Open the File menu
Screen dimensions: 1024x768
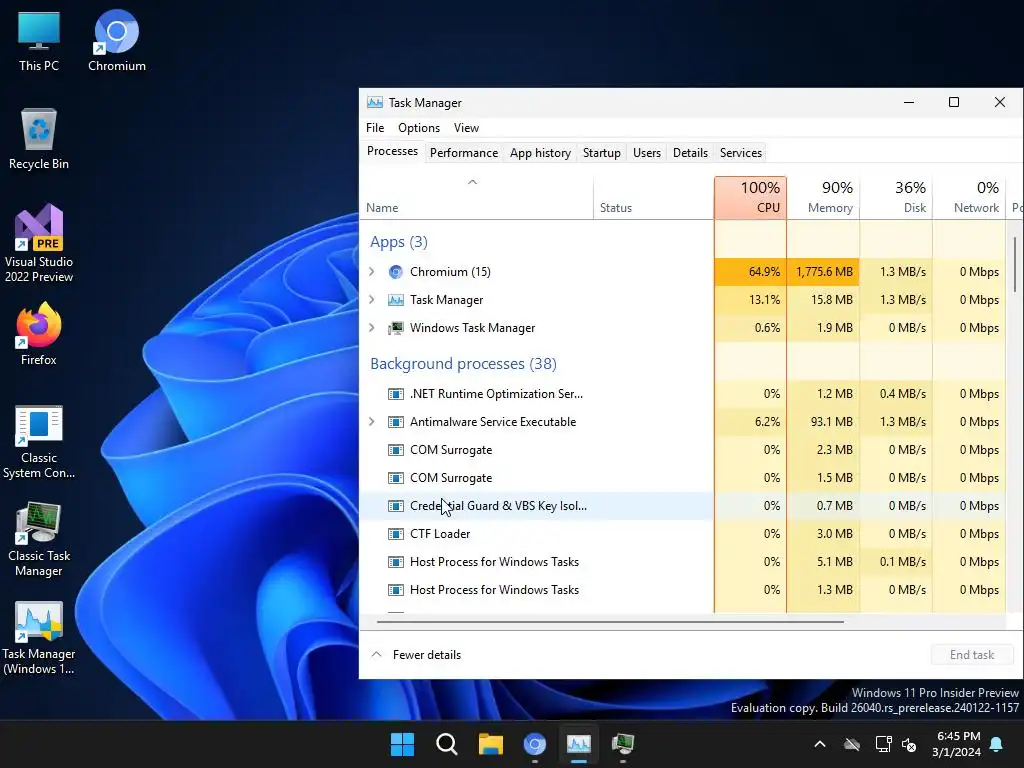[x=375, y=128]
